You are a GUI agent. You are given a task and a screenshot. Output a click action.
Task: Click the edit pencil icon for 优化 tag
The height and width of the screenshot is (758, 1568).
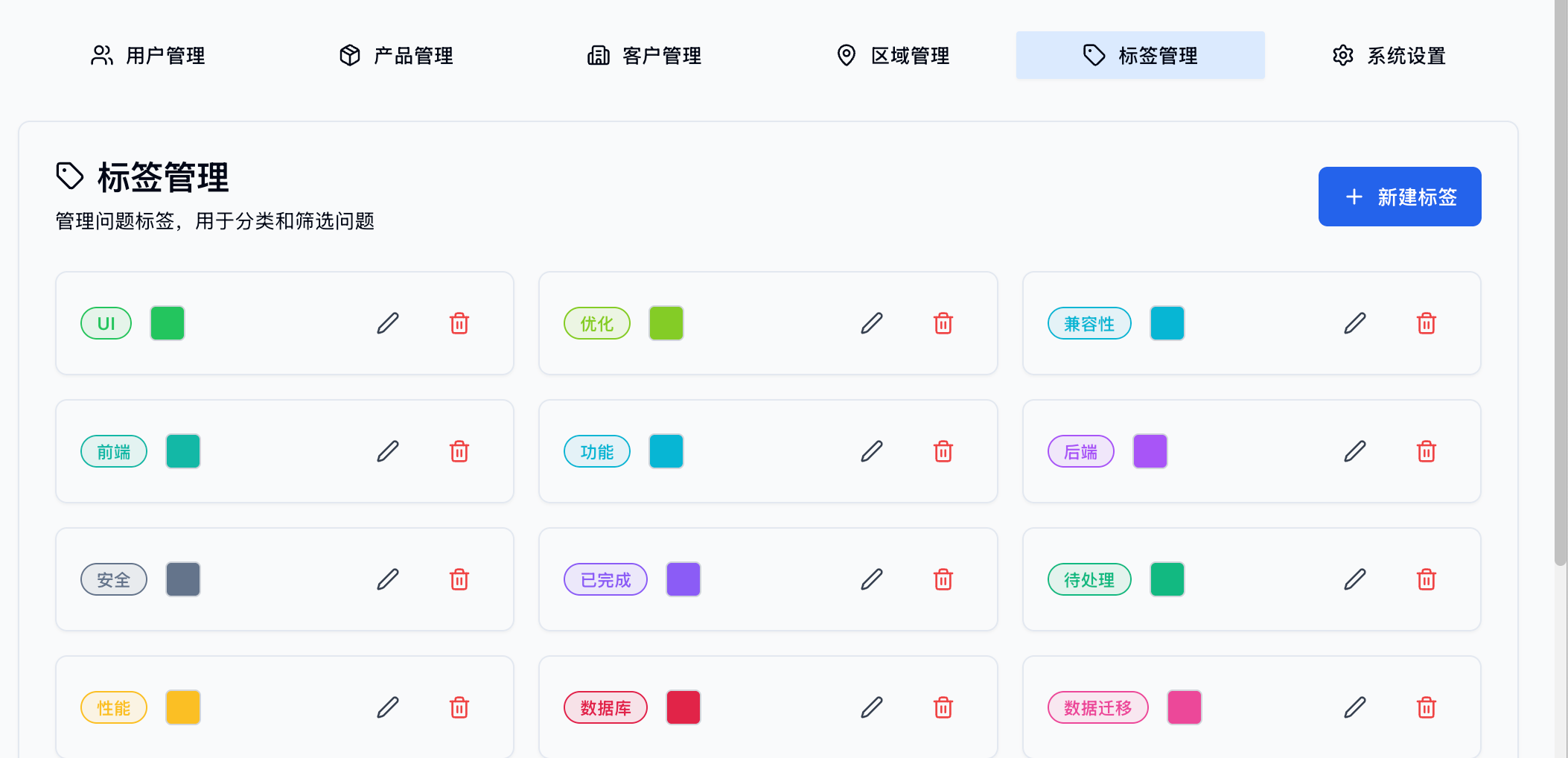pyautogui.click(x=872, y=323)
